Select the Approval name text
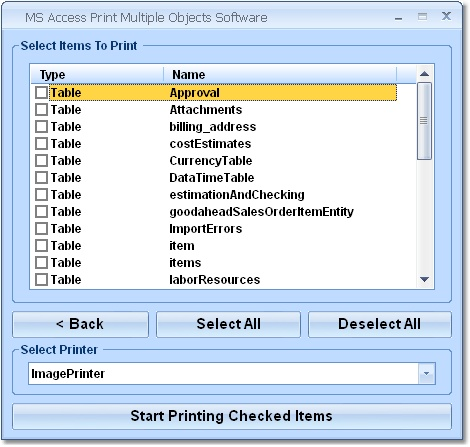The width and height of the screenshot is (470, 447). click(x=195, y=93)
